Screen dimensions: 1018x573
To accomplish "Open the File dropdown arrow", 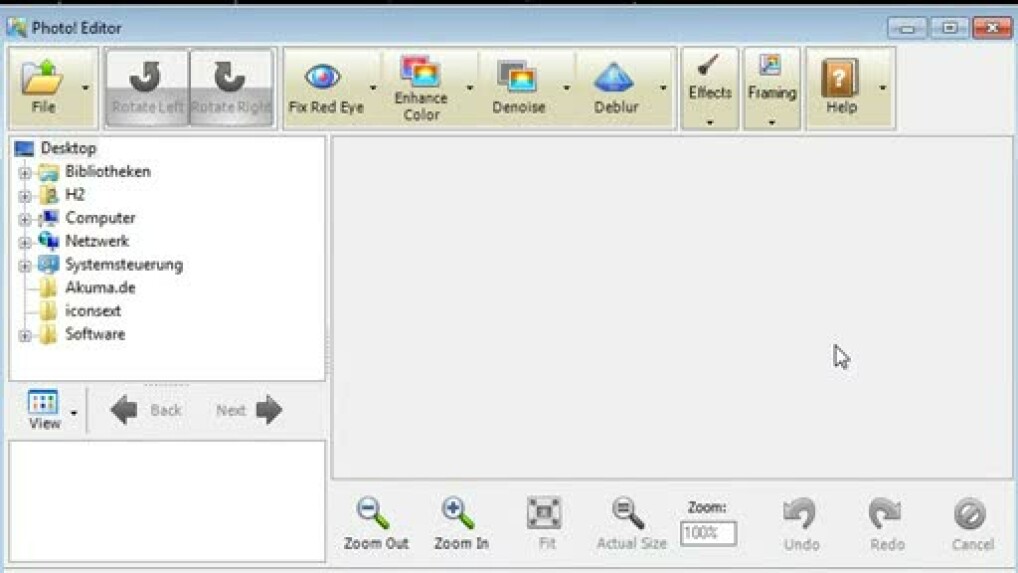I will pyautogui.click(x=85, y=88).
